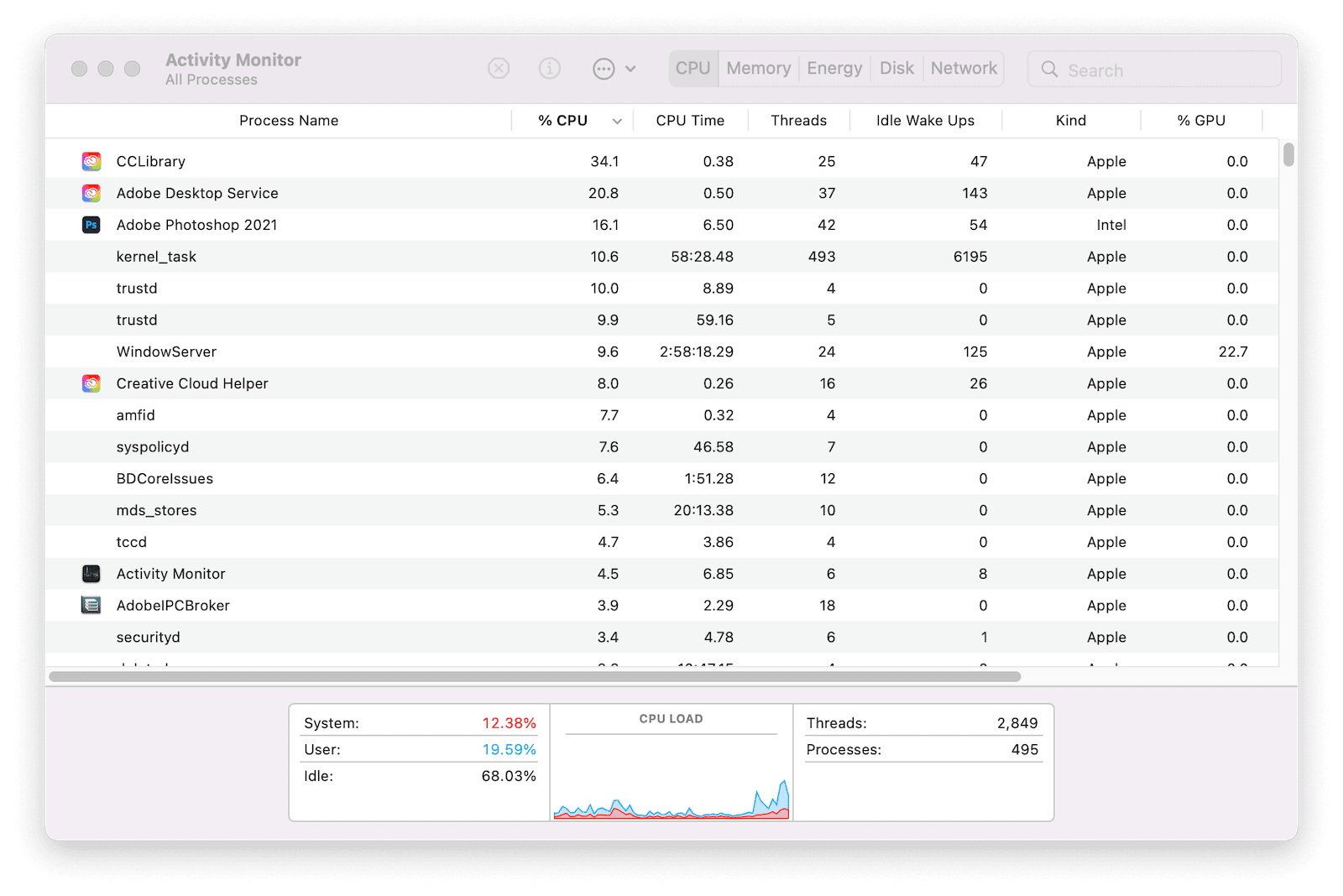Viewport: 1343px width, 896px height.
Task: Click the magnifying glass in the search field
Action: click(1049, 70)
